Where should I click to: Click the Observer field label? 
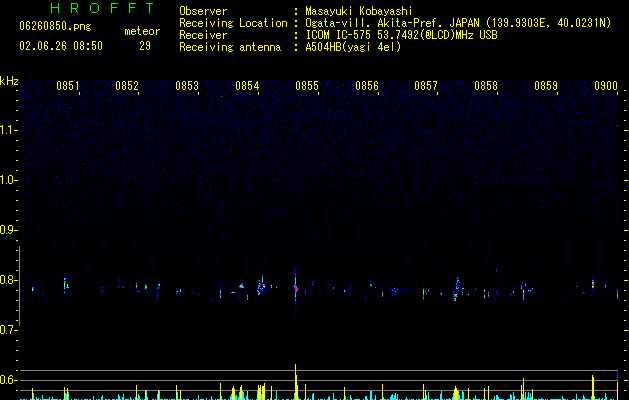203,11
